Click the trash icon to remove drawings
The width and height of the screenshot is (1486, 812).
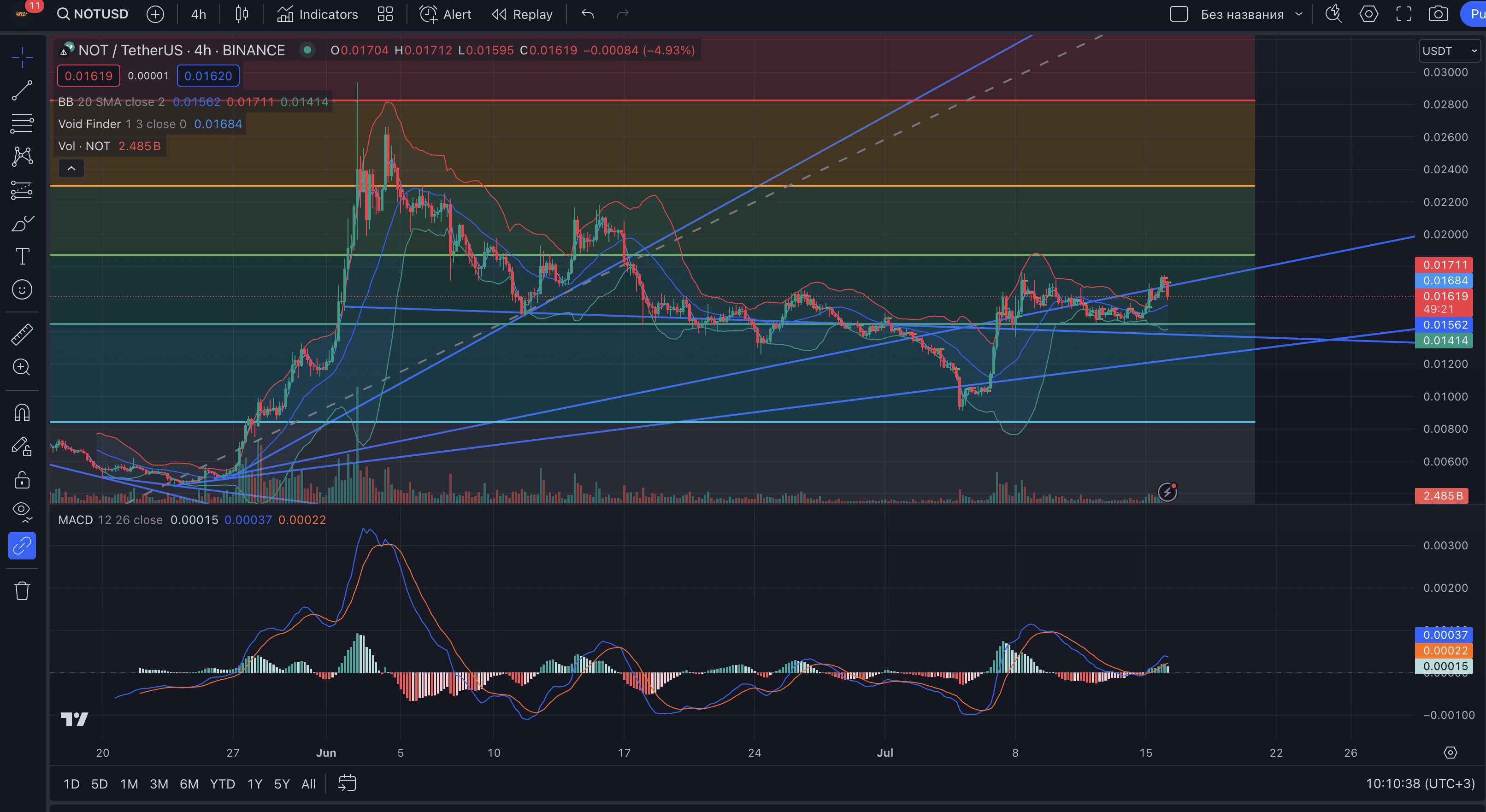[22, 590]
